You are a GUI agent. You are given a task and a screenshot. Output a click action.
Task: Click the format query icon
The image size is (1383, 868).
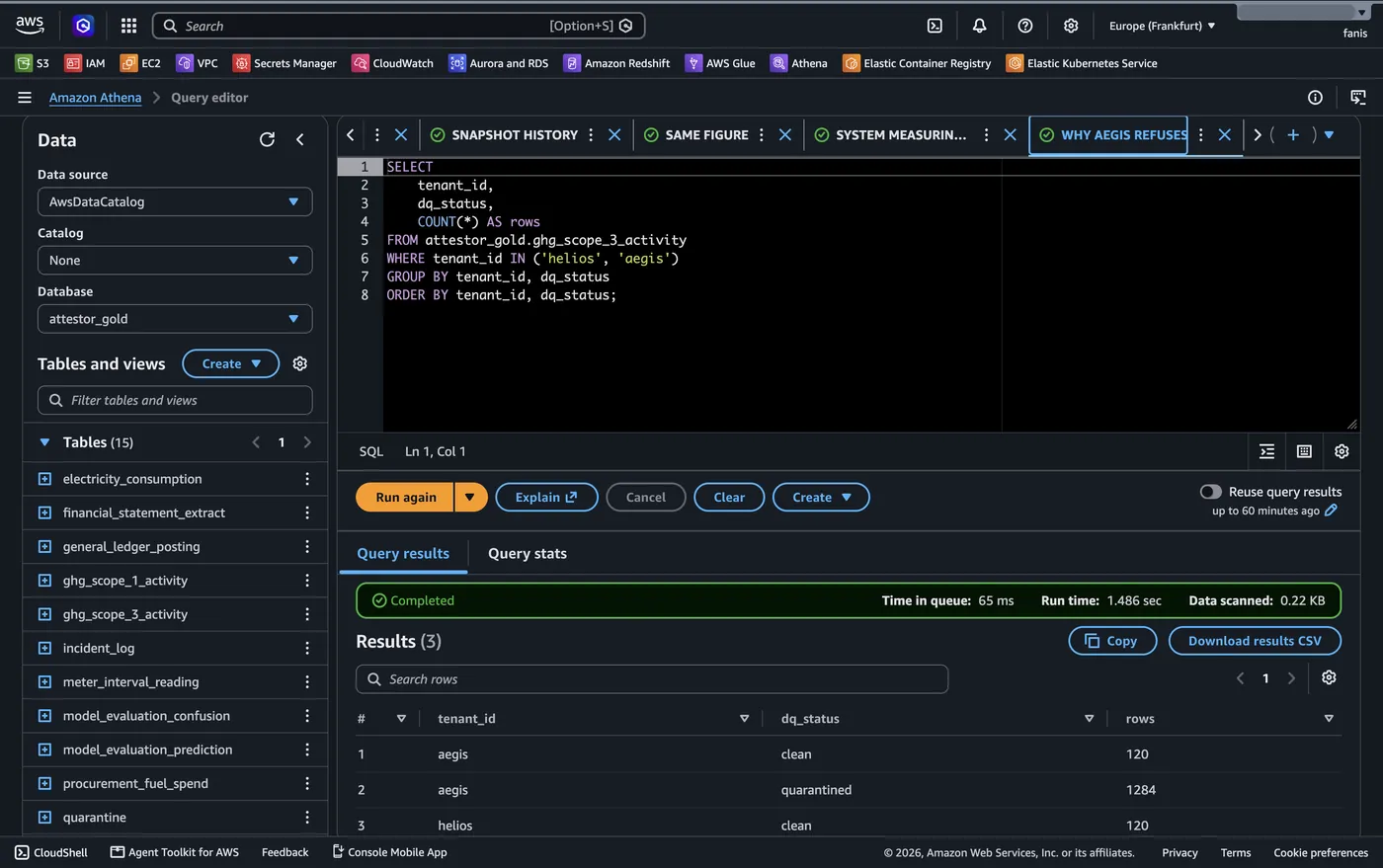[1267, 451]
